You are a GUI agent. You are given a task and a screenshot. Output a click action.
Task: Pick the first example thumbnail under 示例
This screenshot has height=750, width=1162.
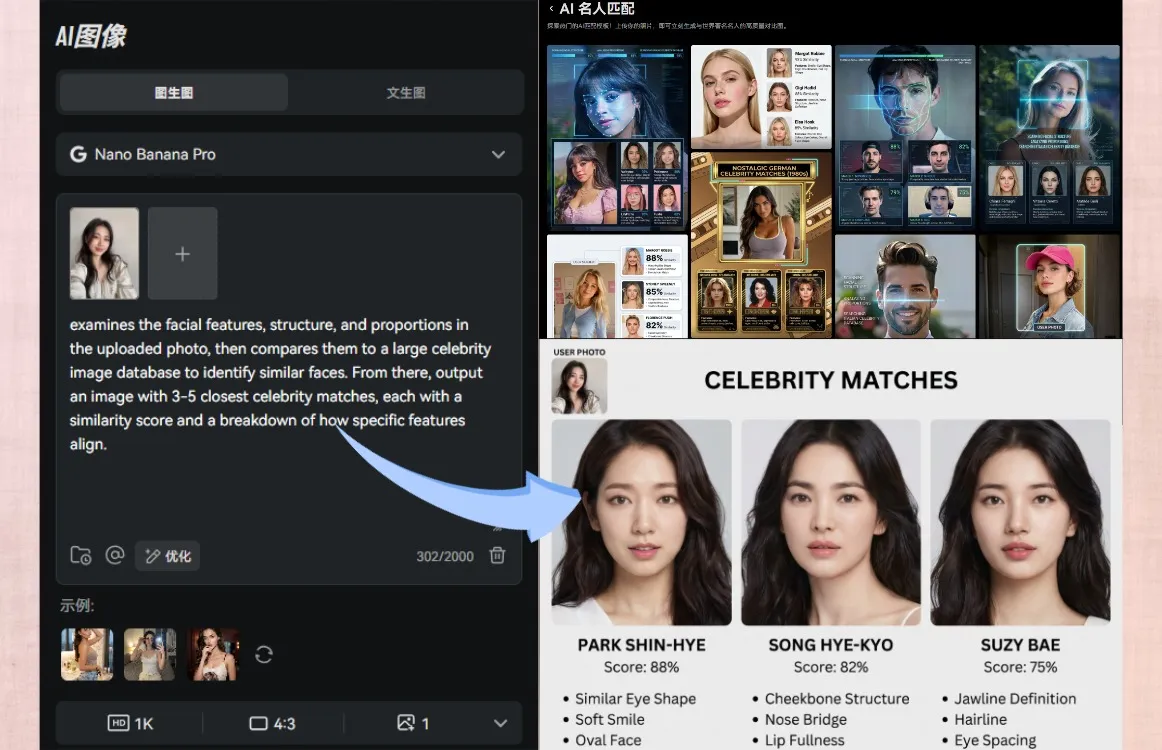pos(87,654)
